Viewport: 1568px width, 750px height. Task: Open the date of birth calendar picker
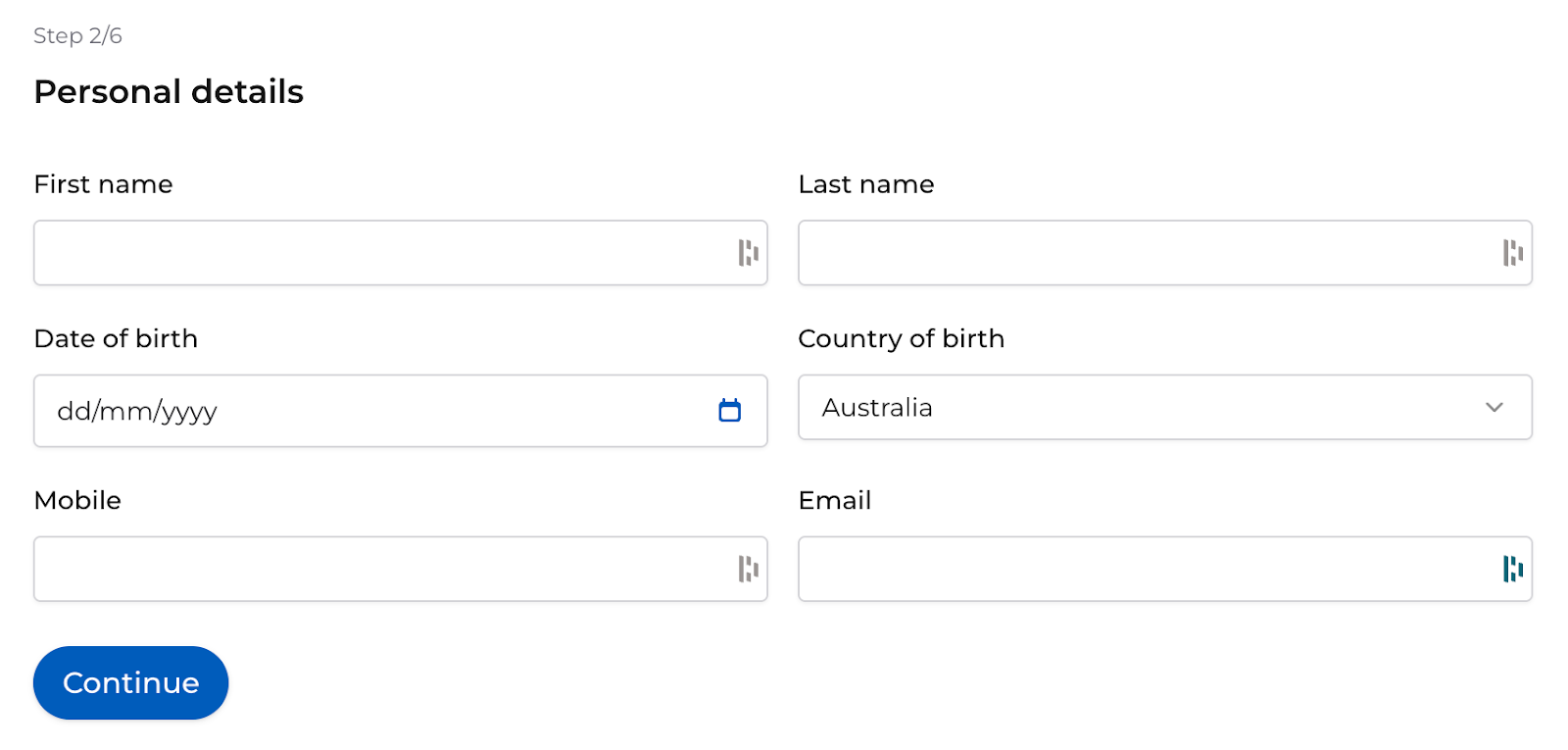[x=729, y=411]
